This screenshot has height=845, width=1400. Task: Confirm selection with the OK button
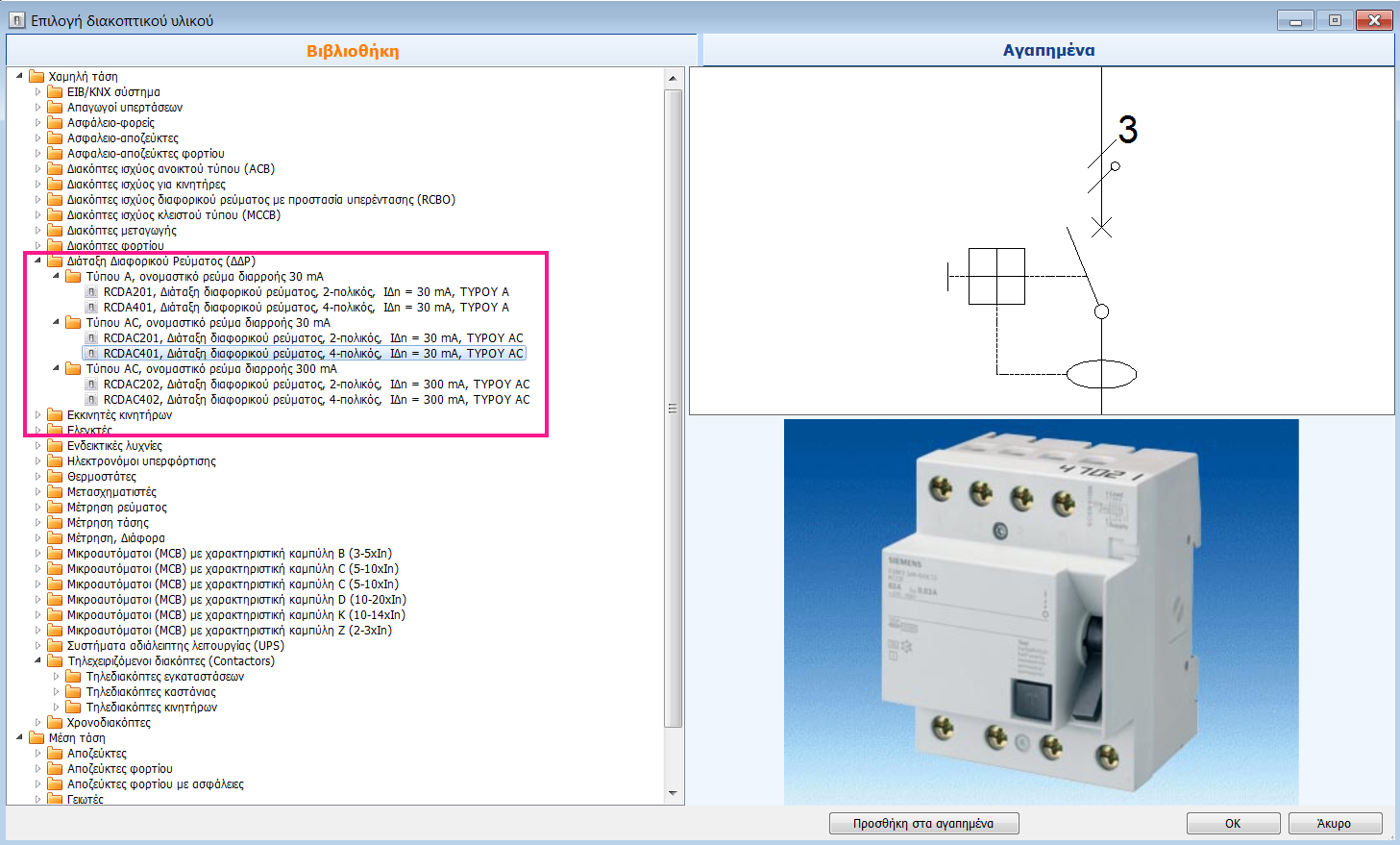1233,824
